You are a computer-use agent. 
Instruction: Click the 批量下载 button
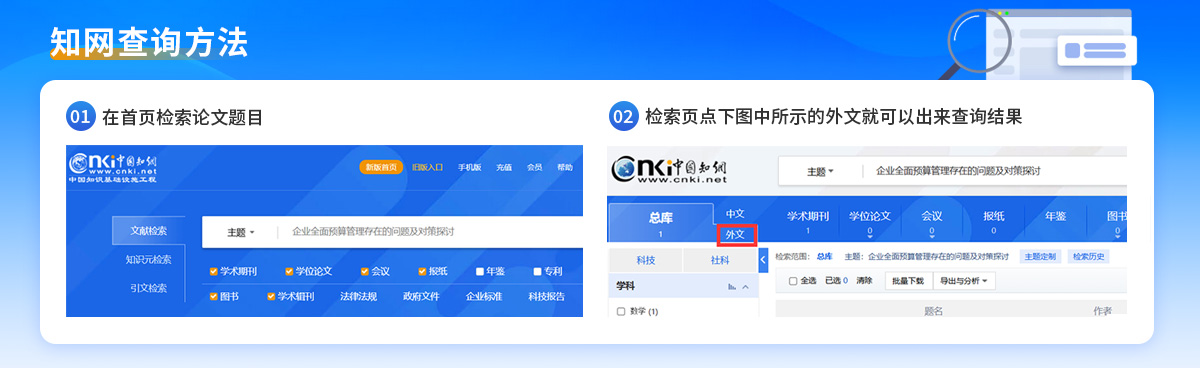909,281
